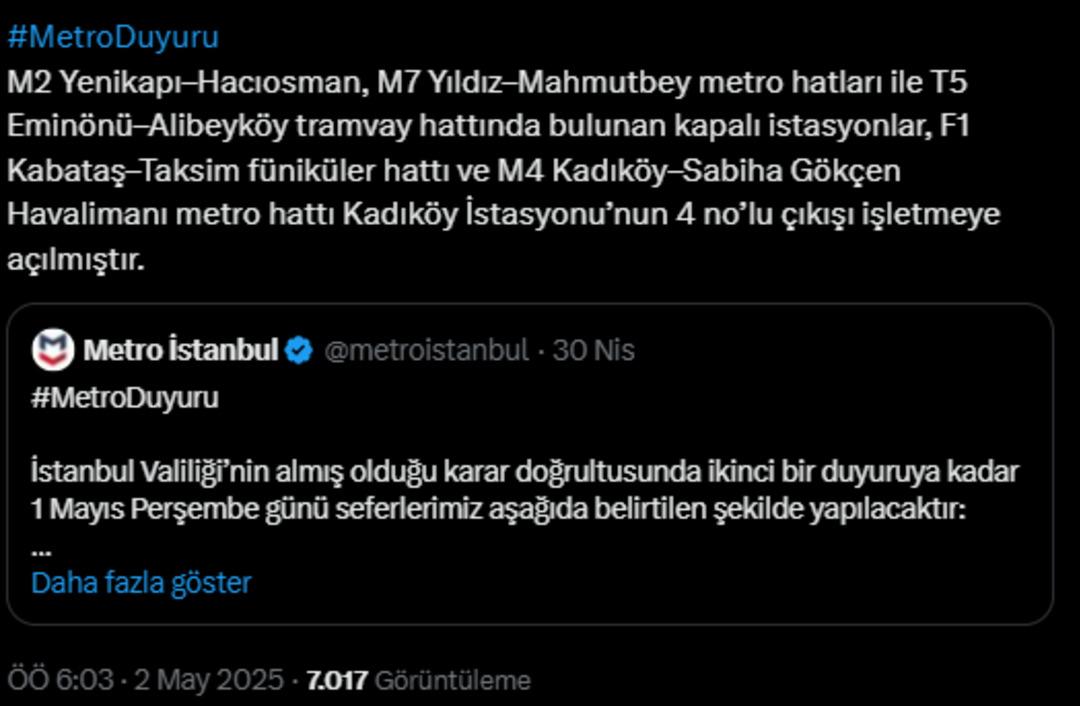This screenshot has width=1080, height=706.
Task: Click the line starting 1 Mayıs Perşembe
Action: 498,509
